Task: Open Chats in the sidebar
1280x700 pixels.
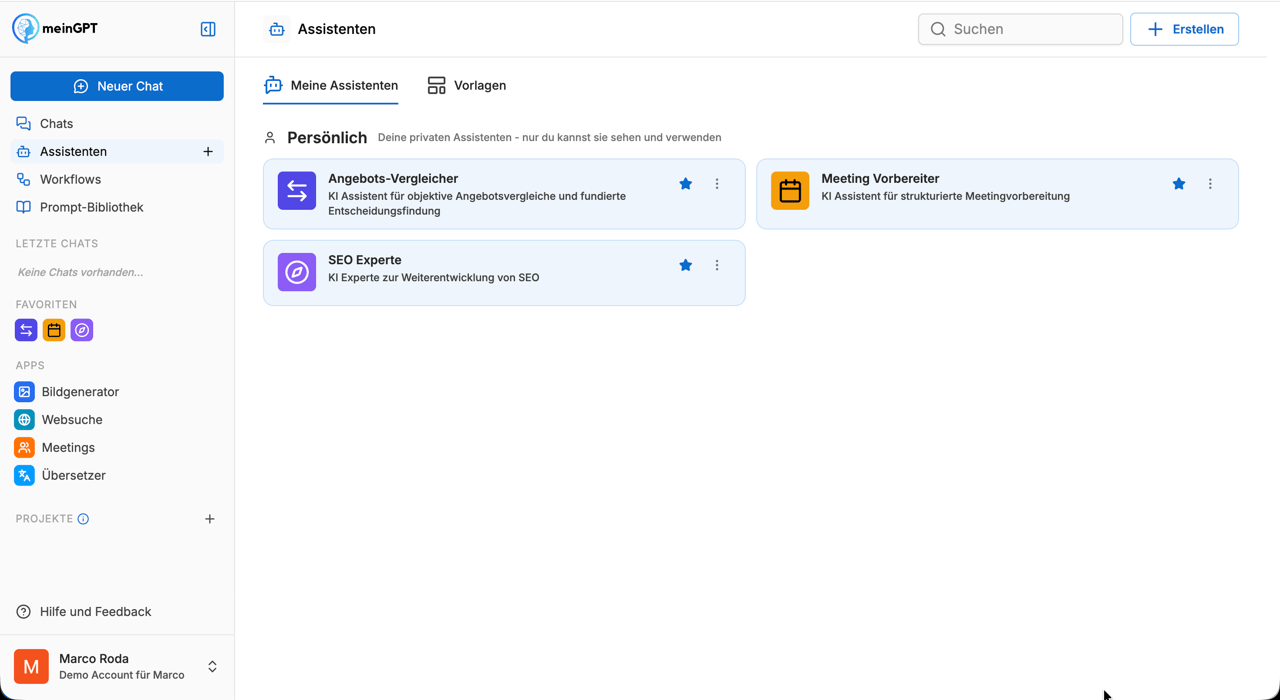Action: pyautogui.click(x=117, y=124)
